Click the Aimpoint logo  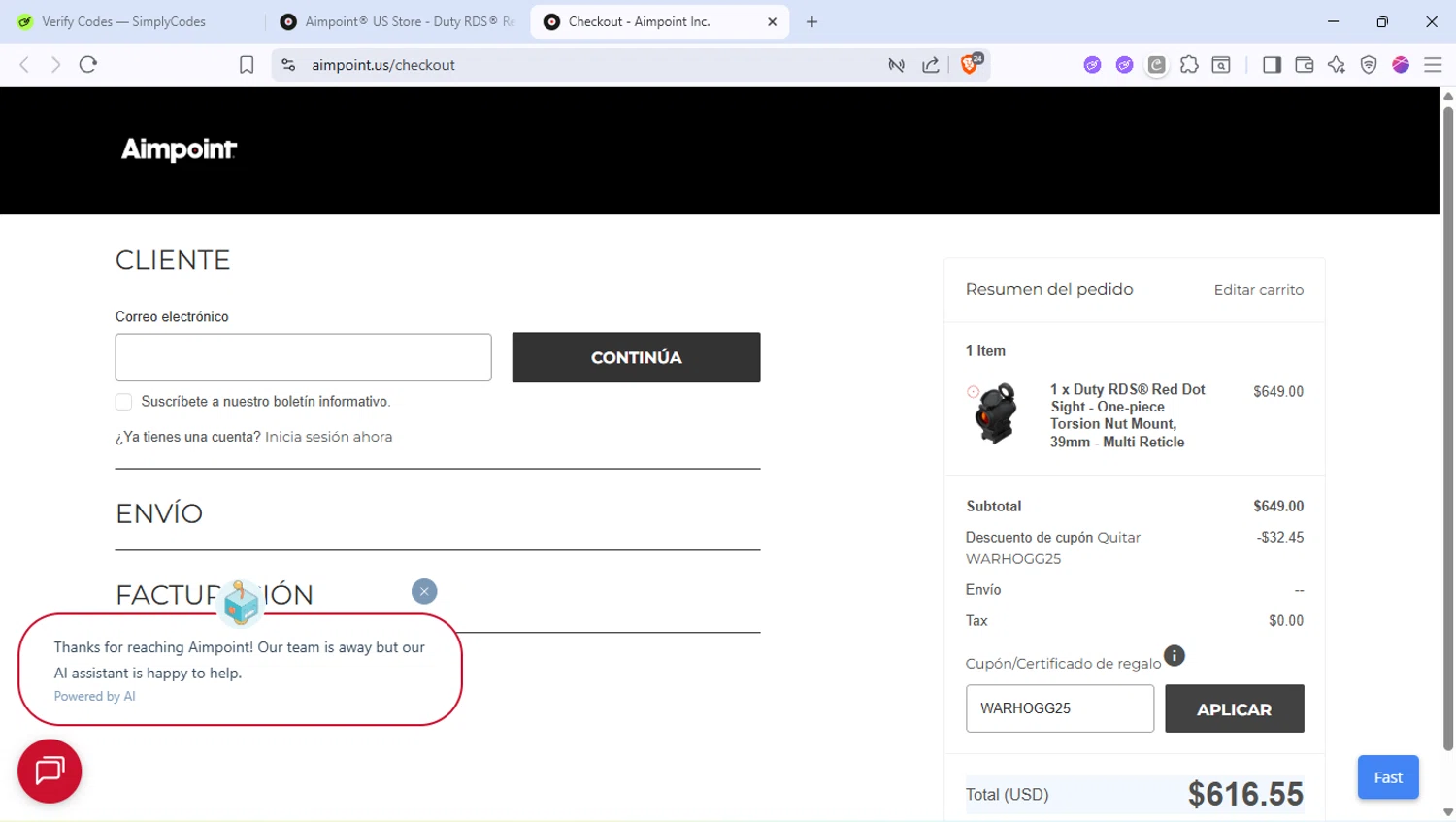point(179,149)
